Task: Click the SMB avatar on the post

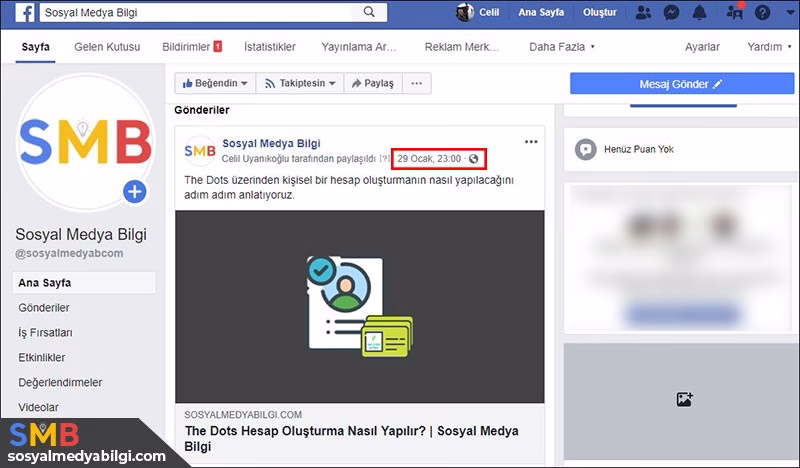Action: coord(199,151)
